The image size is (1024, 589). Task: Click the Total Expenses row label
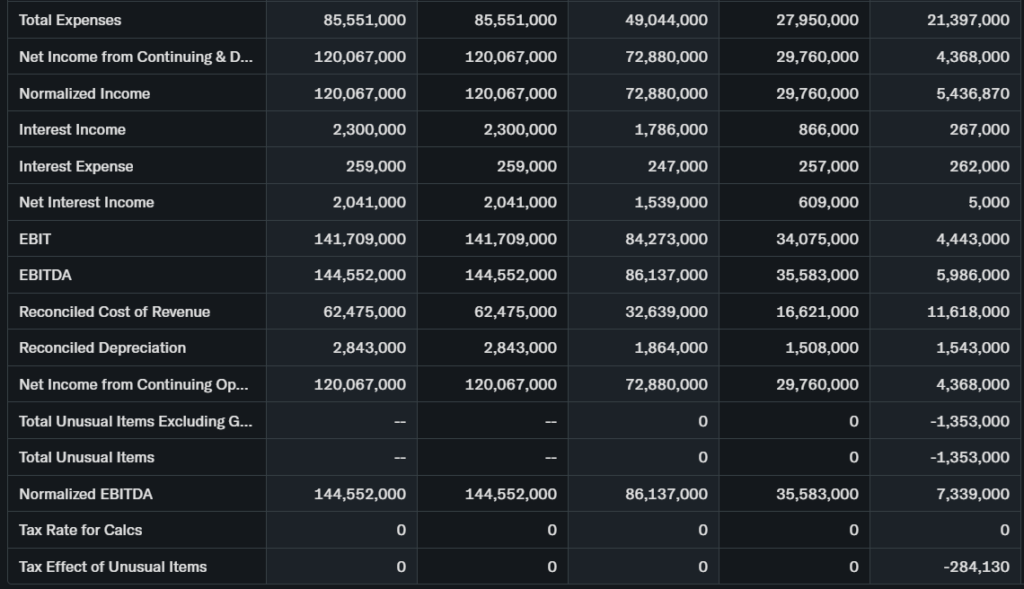(70, 20)
